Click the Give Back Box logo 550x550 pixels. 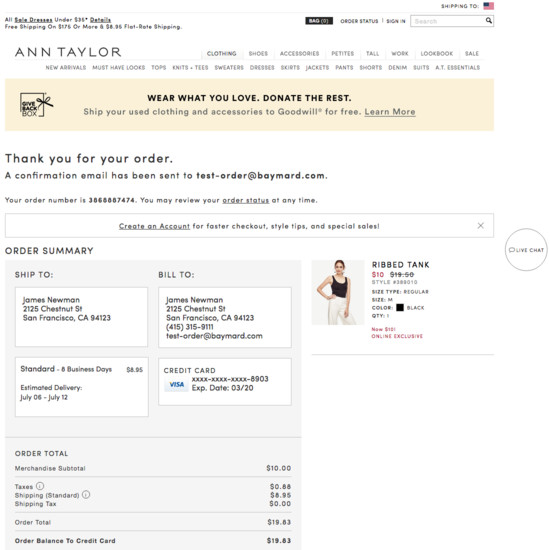pos(36,105)
